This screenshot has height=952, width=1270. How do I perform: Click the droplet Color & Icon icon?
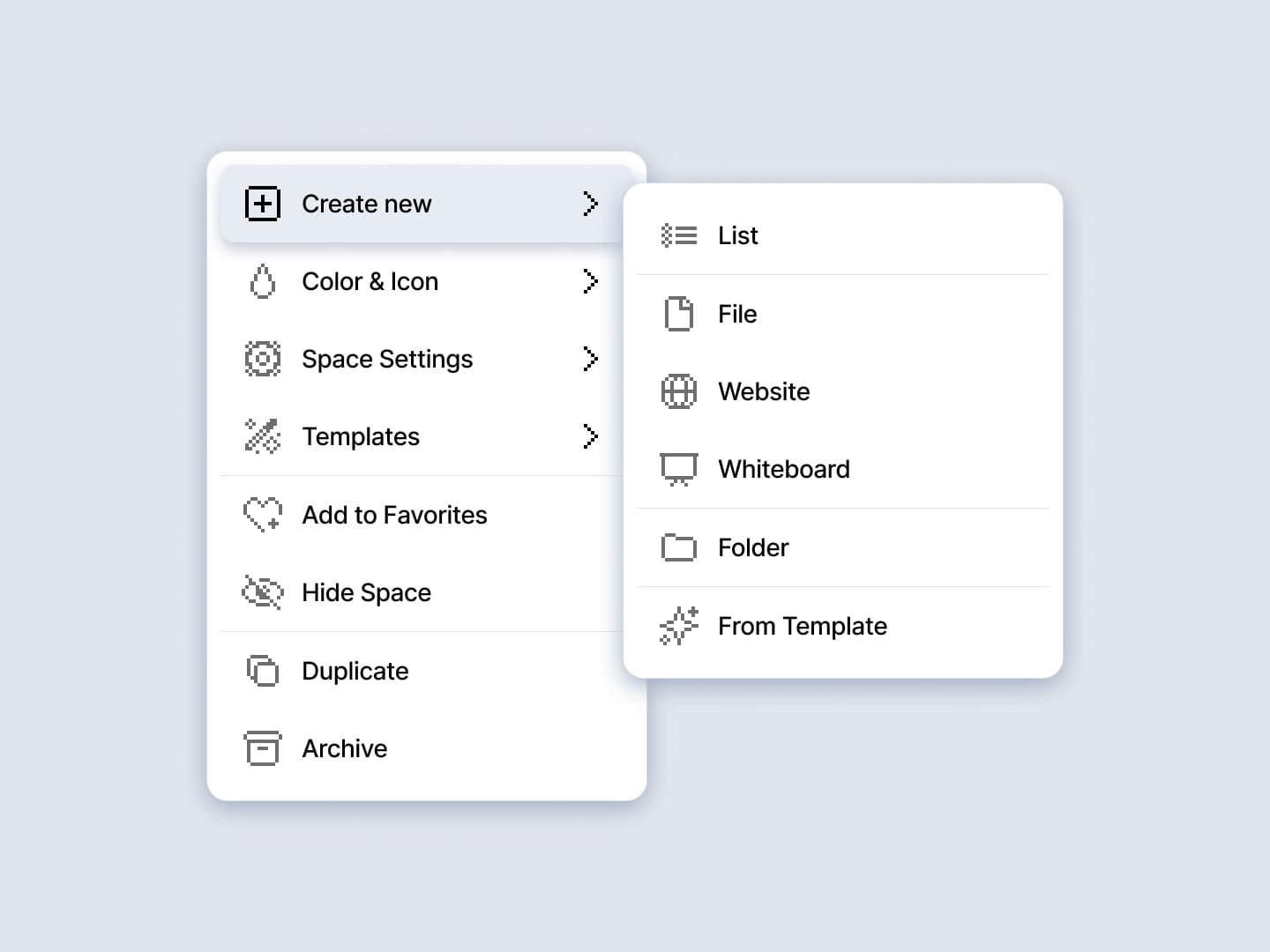click(262, 282)
